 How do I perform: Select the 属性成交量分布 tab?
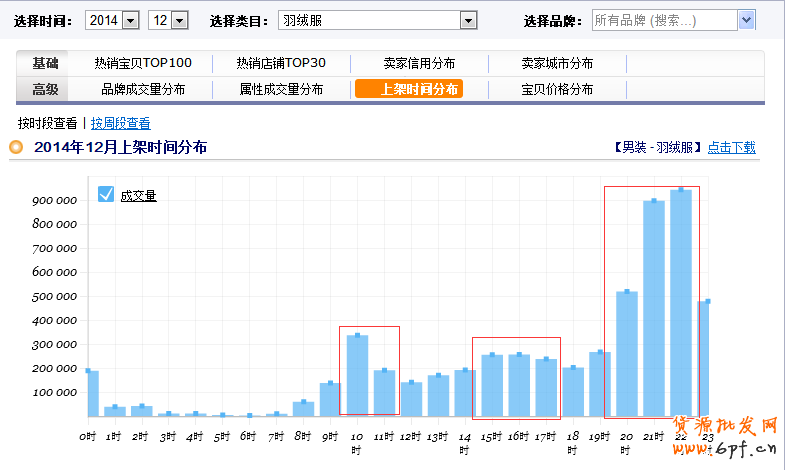(281, 89)
